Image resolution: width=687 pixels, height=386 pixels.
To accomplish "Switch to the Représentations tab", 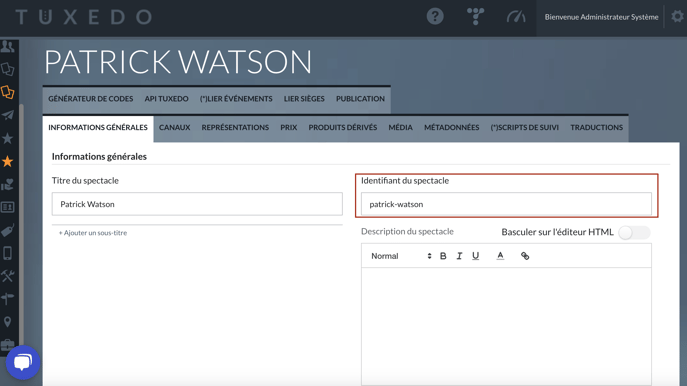I will coord(235,127).
